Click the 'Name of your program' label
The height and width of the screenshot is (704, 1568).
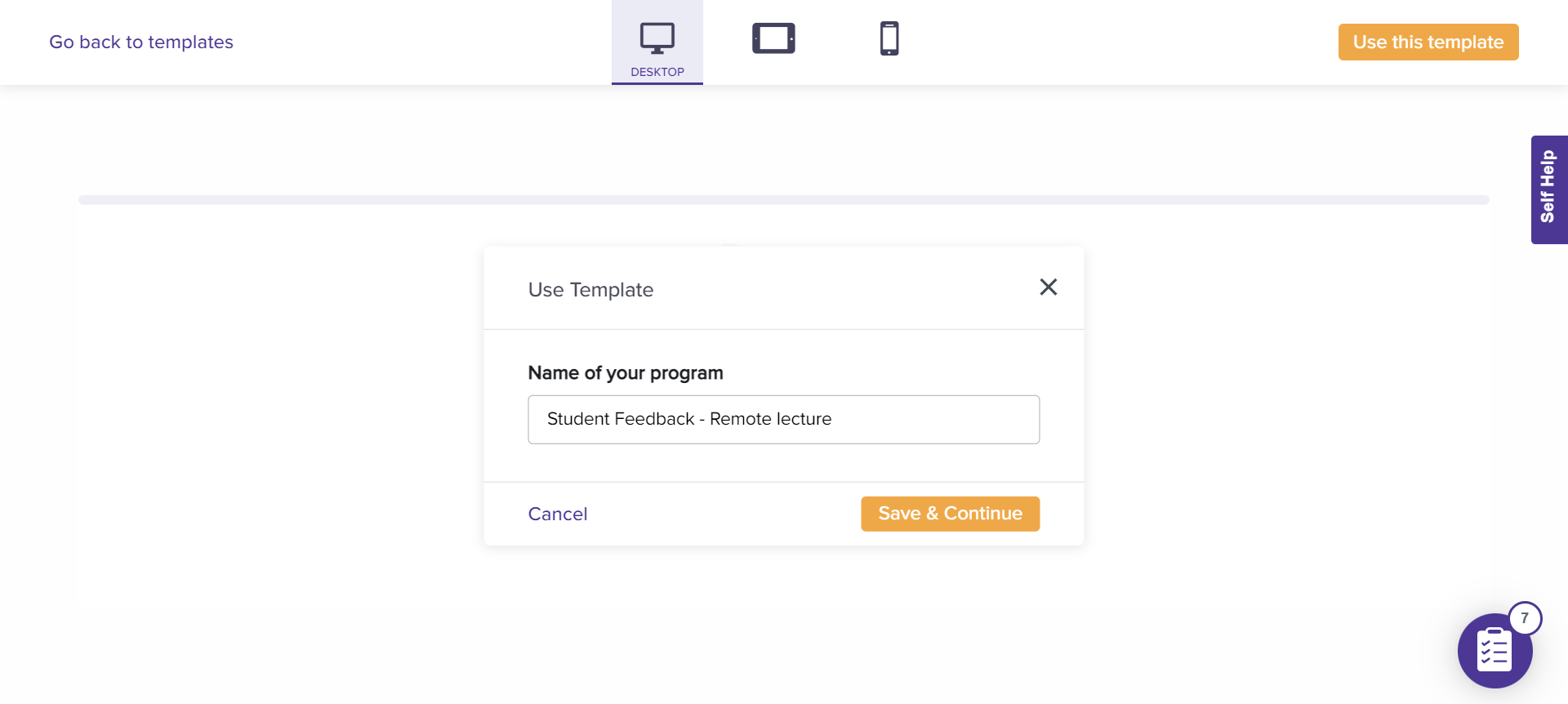click(626, 373)
